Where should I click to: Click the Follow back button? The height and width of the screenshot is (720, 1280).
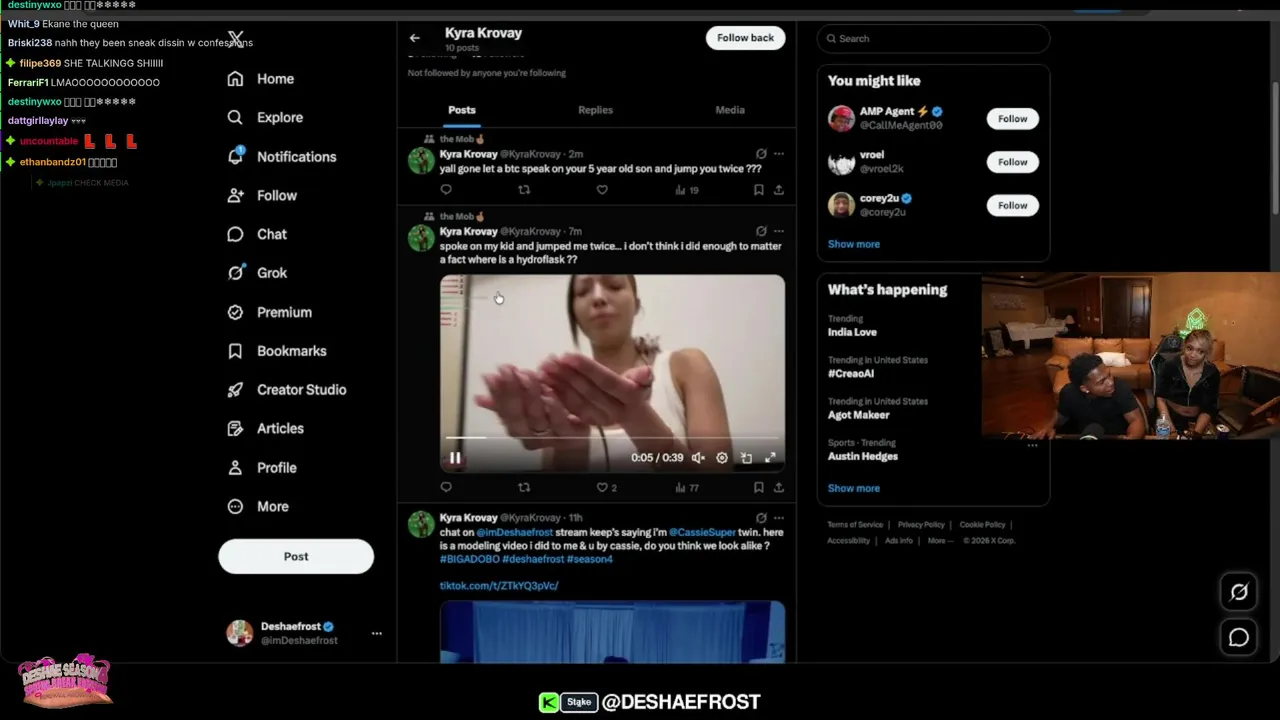[x=745, y=38]
